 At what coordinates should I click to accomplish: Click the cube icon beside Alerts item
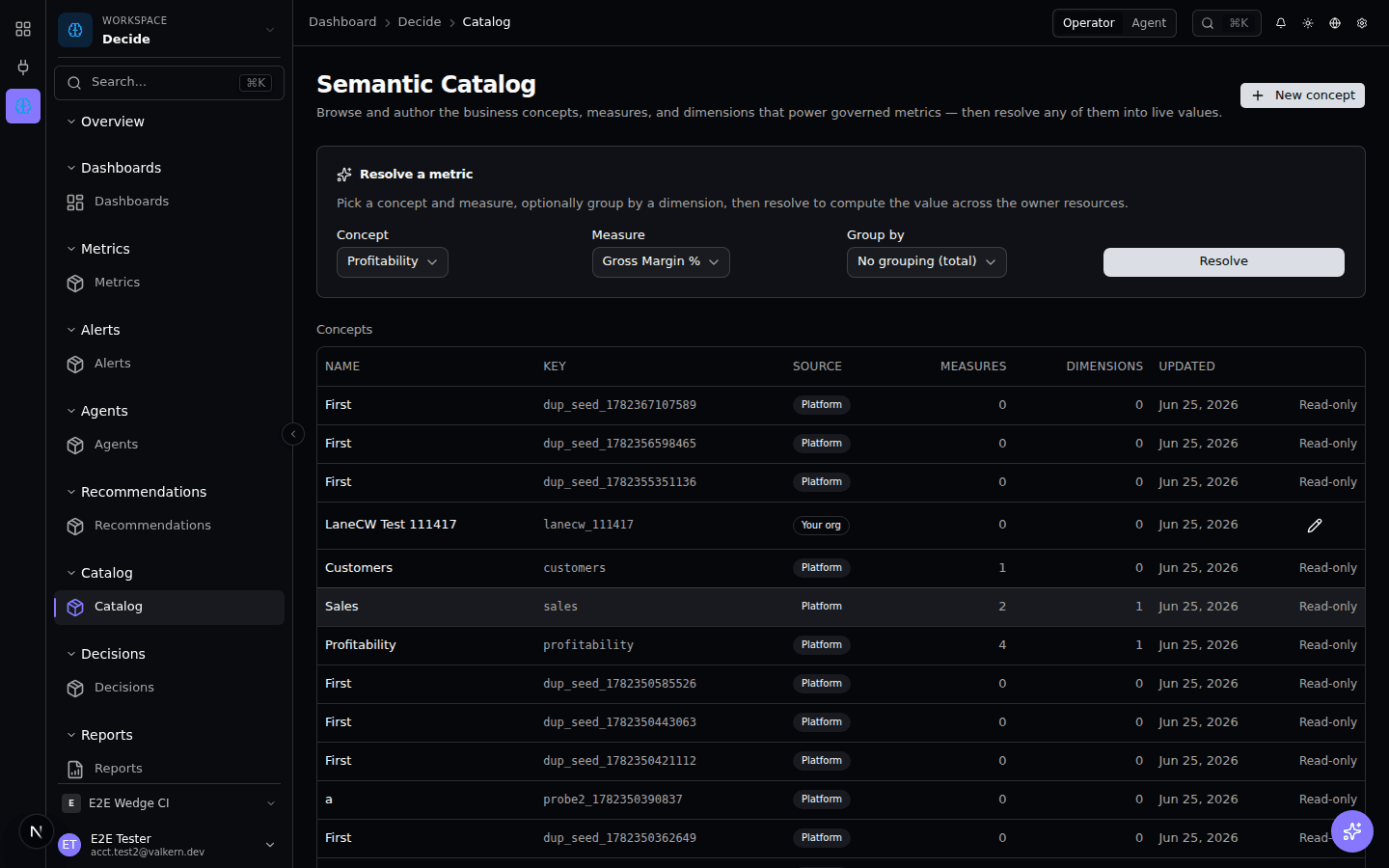(75, 365)
